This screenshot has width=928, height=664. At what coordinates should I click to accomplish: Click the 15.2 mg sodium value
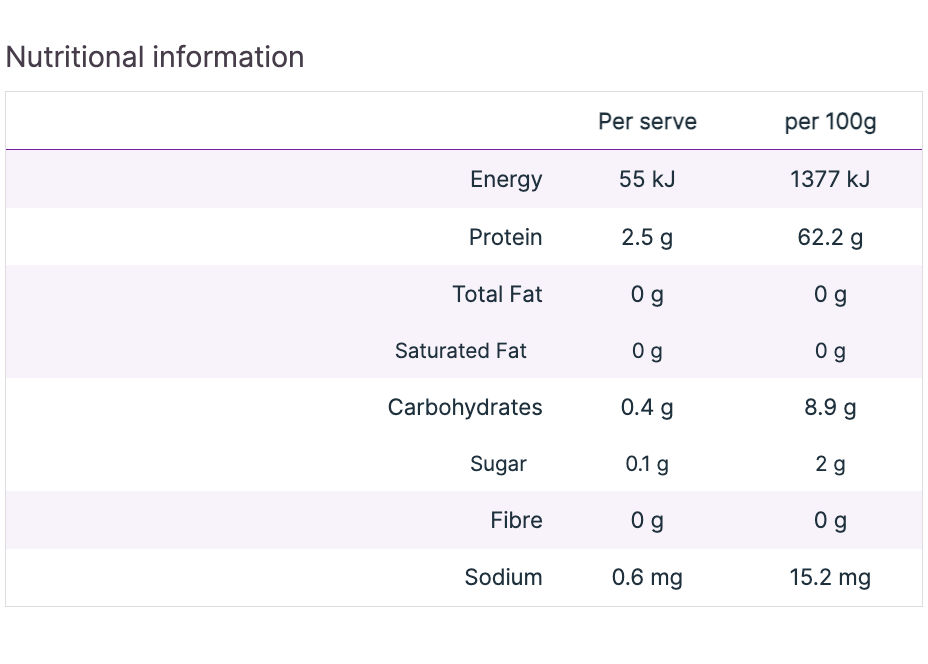830,577
